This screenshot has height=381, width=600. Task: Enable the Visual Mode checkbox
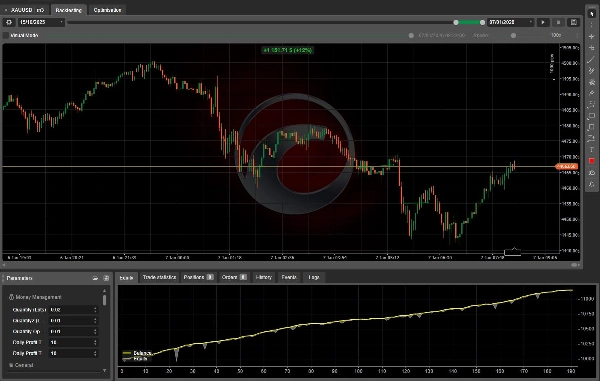point(6,35)
